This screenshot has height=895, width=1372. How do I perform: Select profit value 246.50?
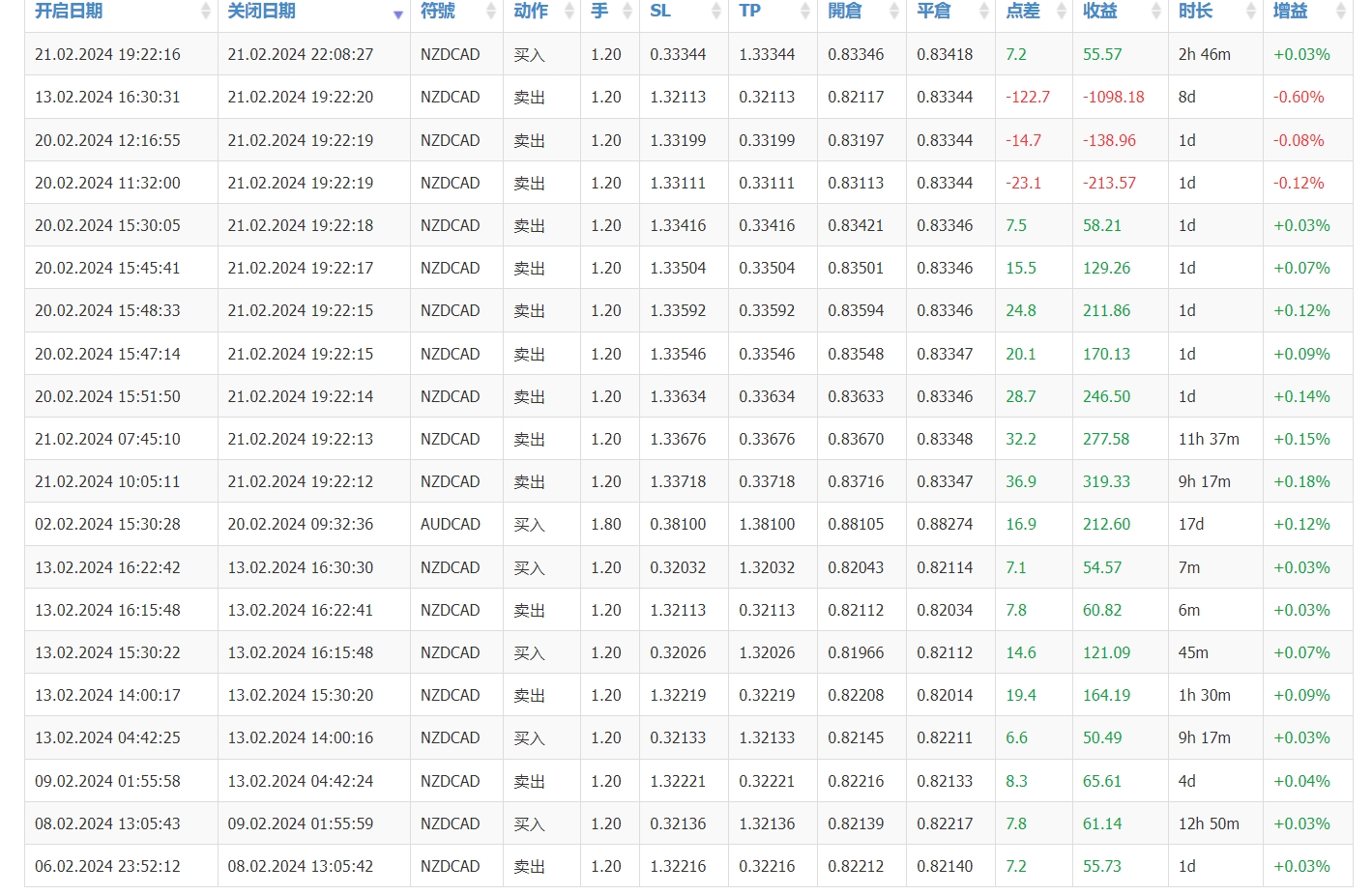point(1106,396)
